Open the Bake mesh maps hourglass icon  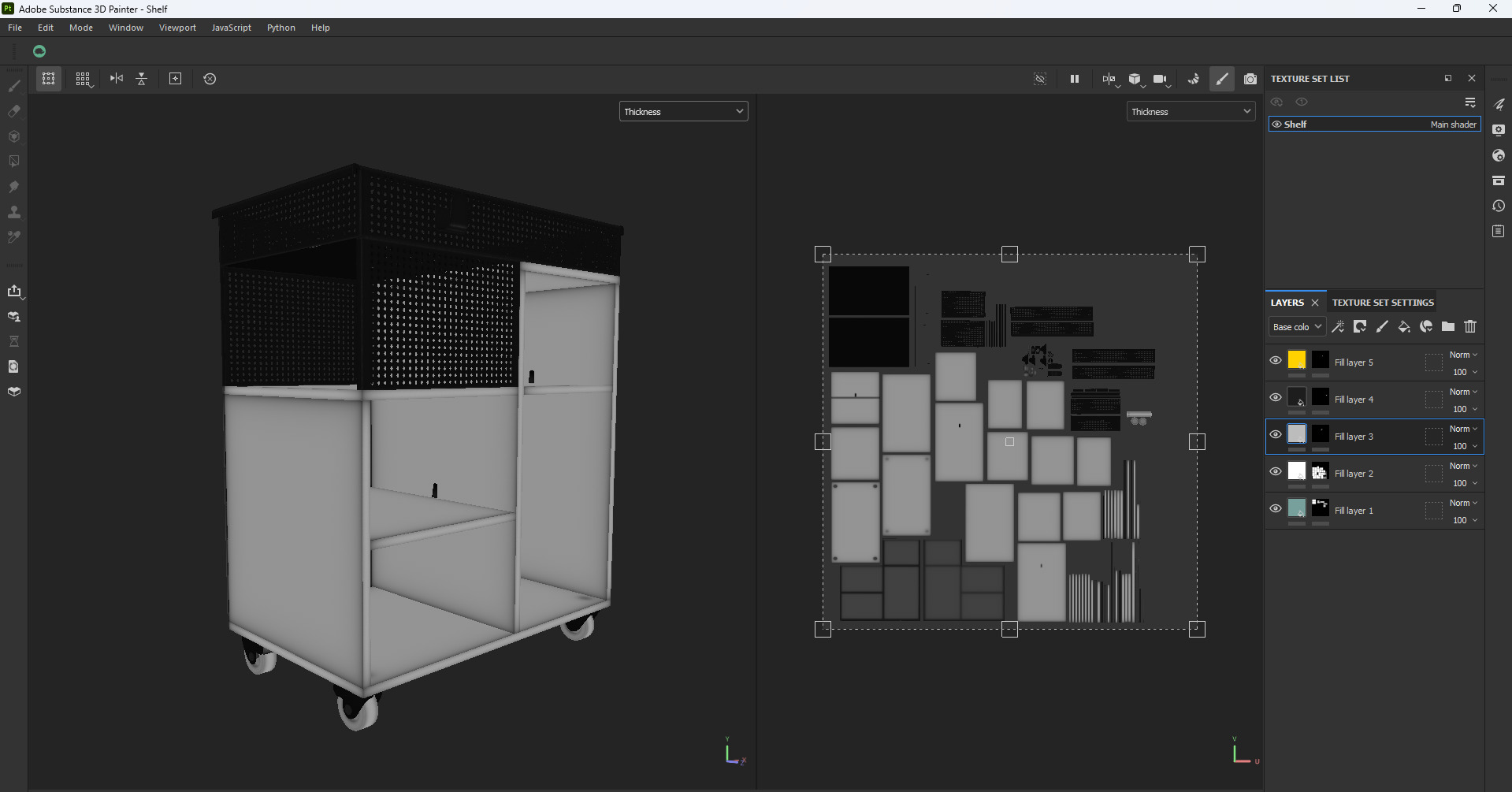(14, 341)
